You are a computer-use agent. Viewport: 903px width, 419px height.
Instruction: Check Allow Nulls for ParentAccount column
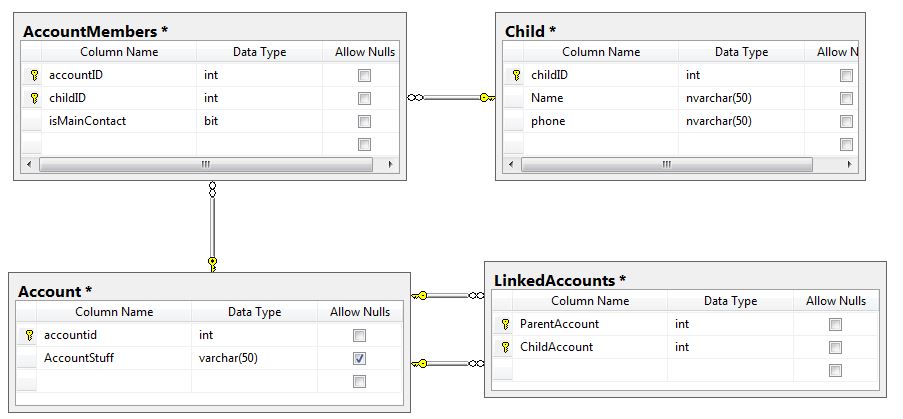coord(835,325)
